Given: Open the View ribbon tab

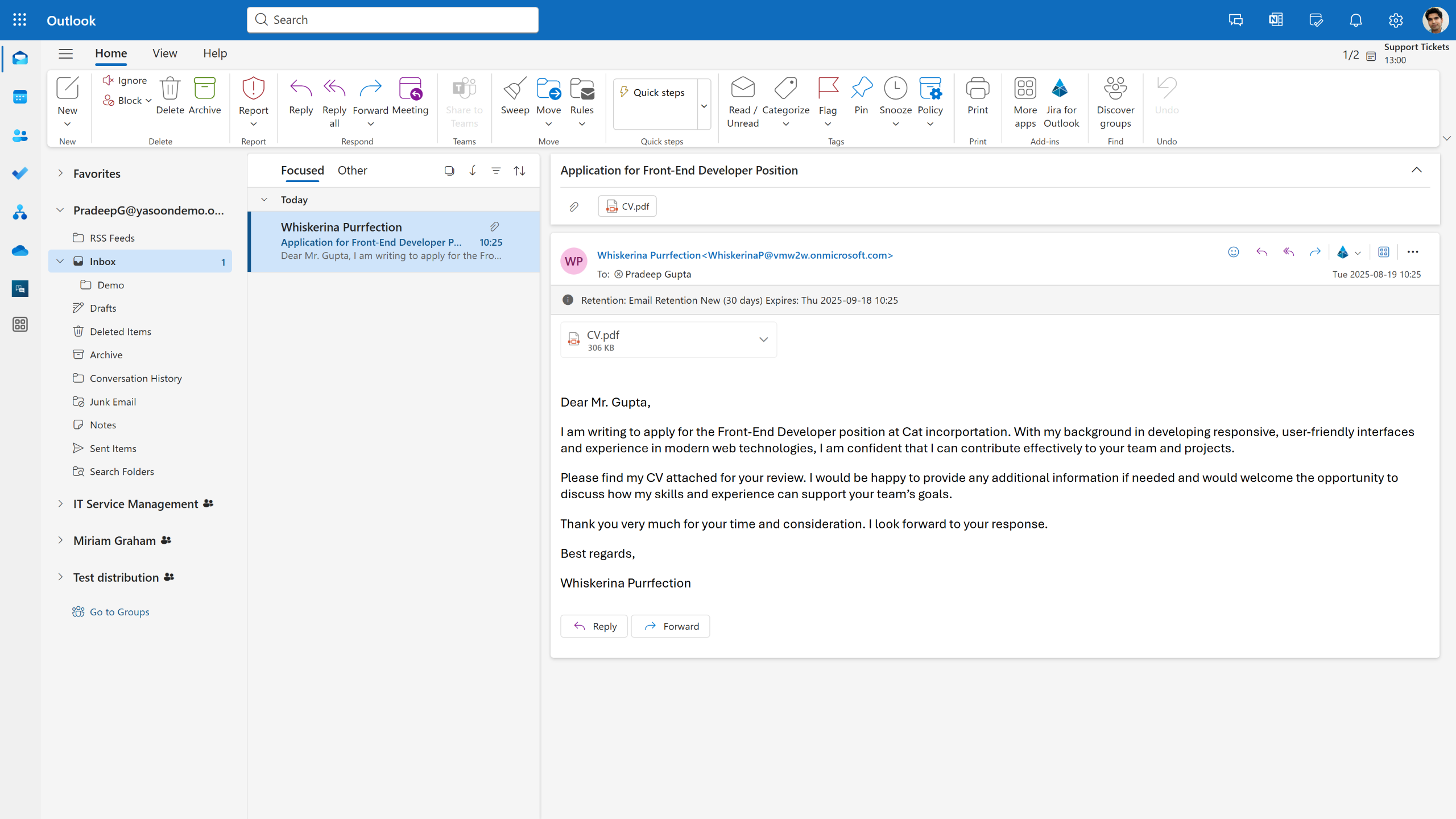Looking at the screenshot, I should tap(164, 53).
